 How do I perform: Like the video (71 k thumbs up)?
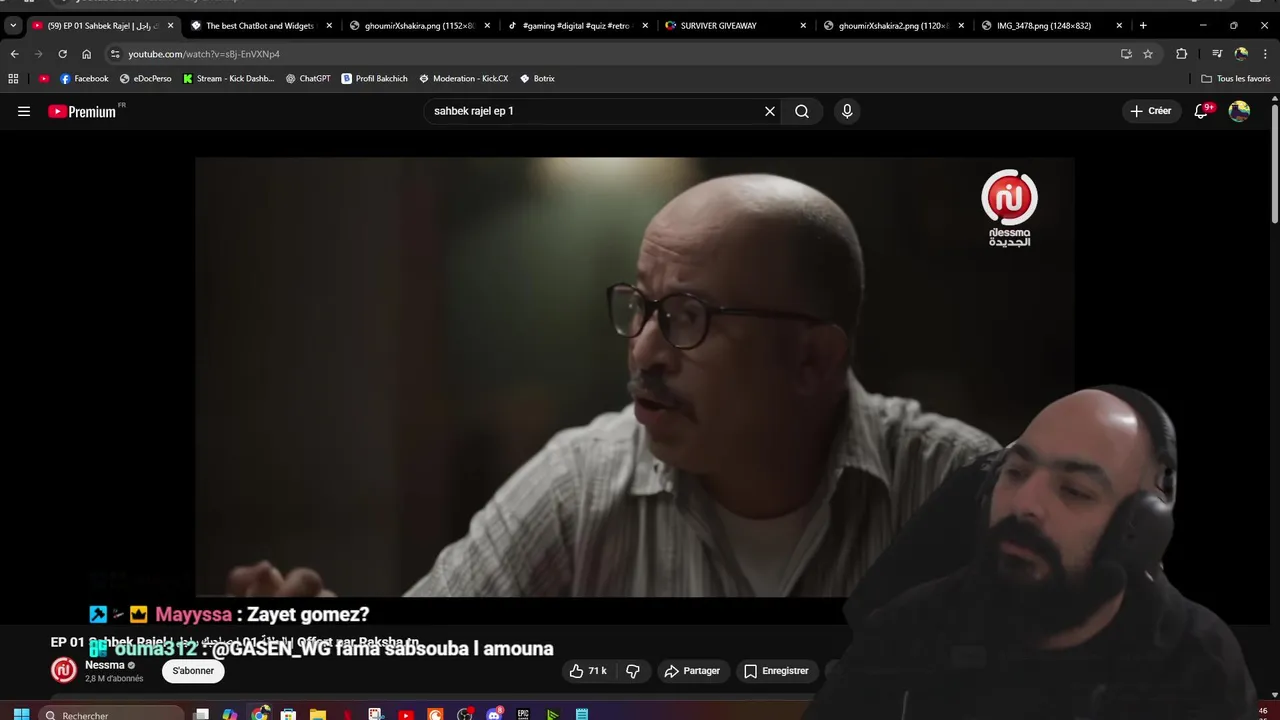[x=588, y=671]
